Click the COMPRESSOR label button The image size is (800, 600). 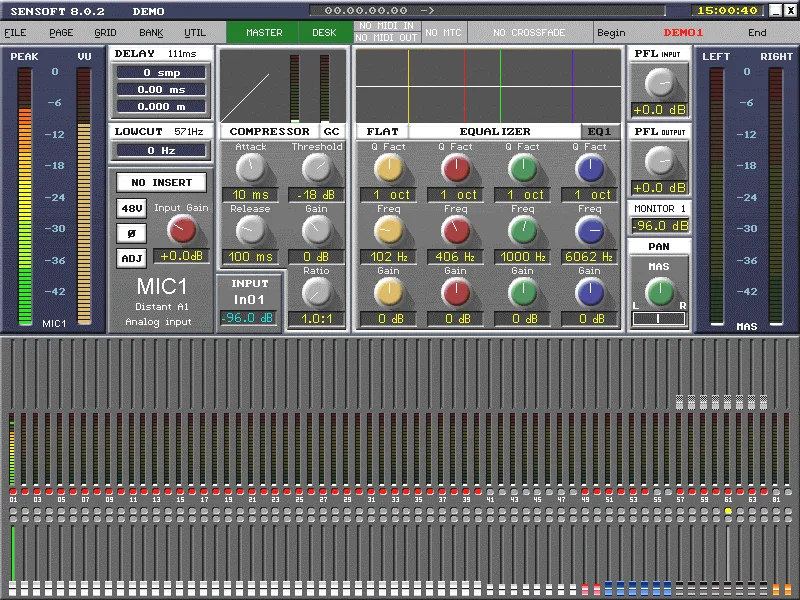point(269,132)
